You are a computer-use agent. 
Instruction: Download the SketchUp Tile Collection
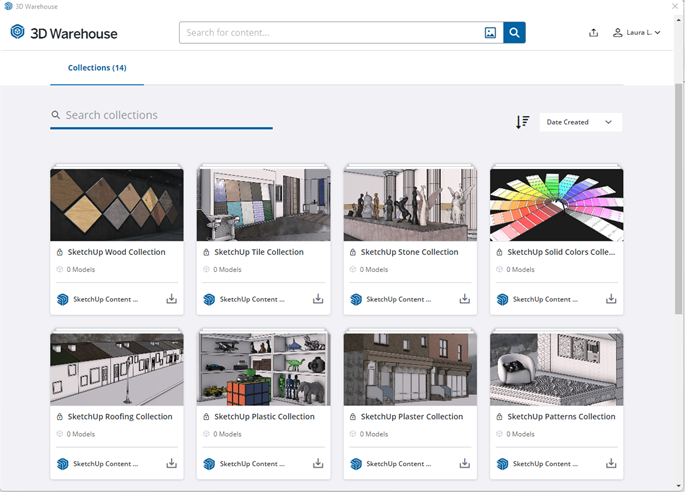pos(318,299)
